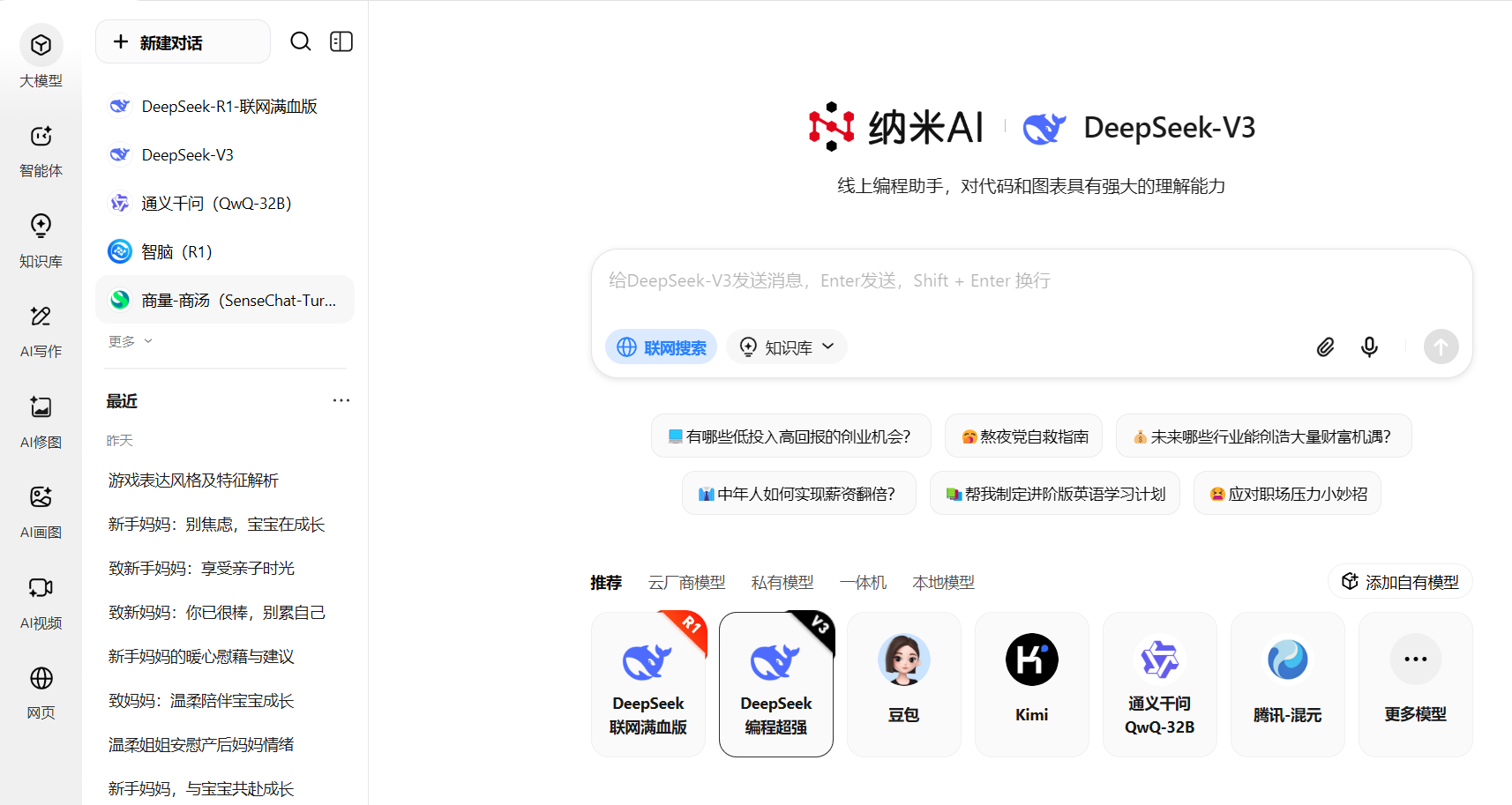Open the AI画图 drawing tool

click(x=41, y=511)
